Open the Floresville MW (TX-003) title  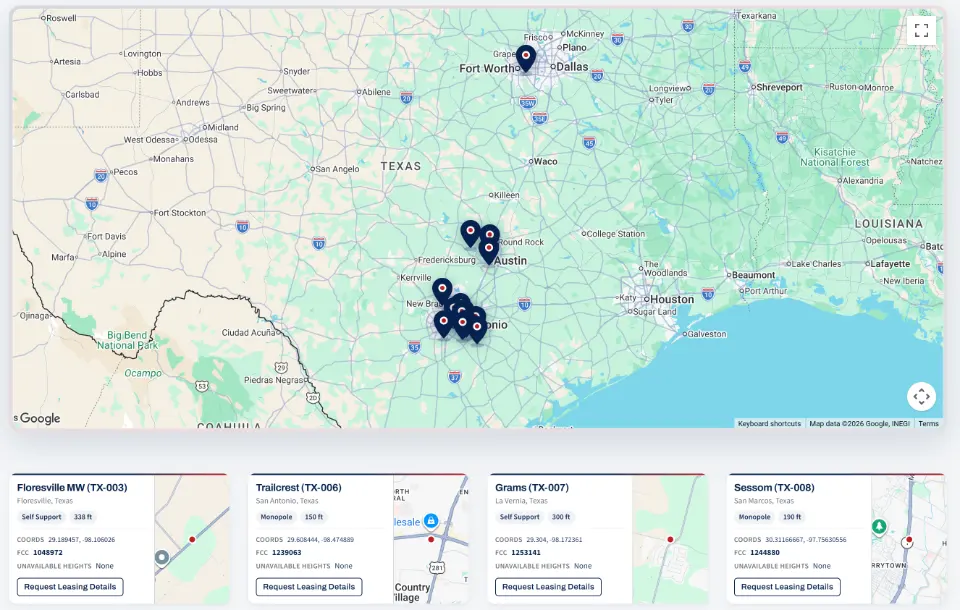click(x=72, y=488)
